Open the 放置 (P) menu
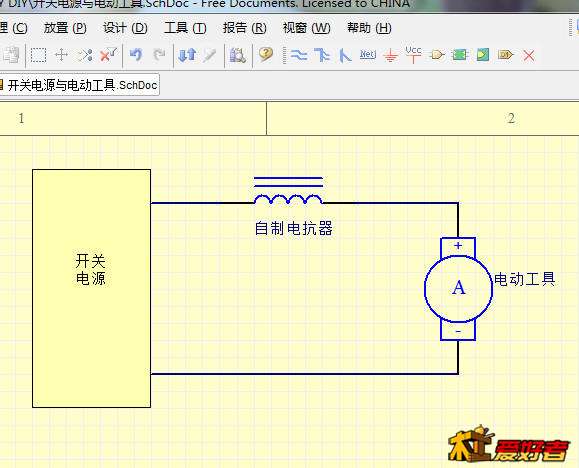This screenshot has width=579, height=468. coord(65,28)
